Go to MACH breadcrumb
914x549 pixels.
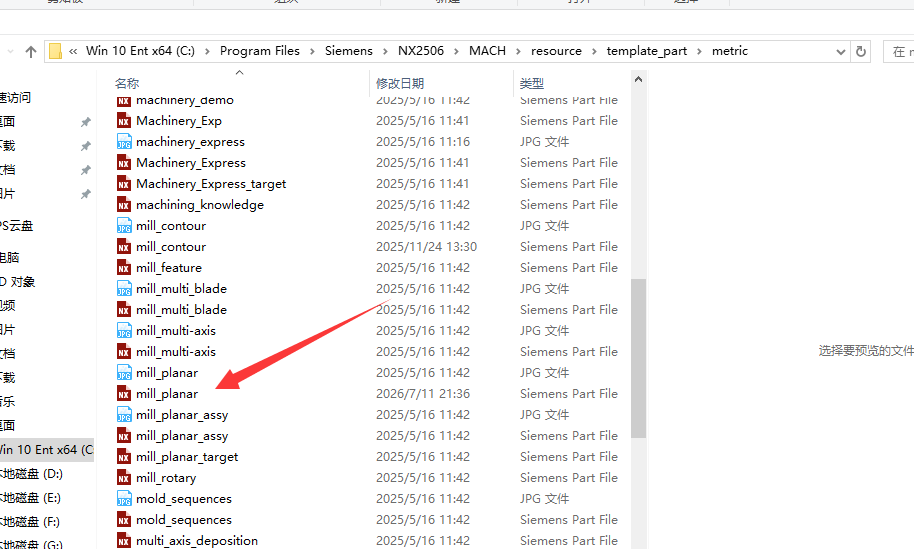487,51
